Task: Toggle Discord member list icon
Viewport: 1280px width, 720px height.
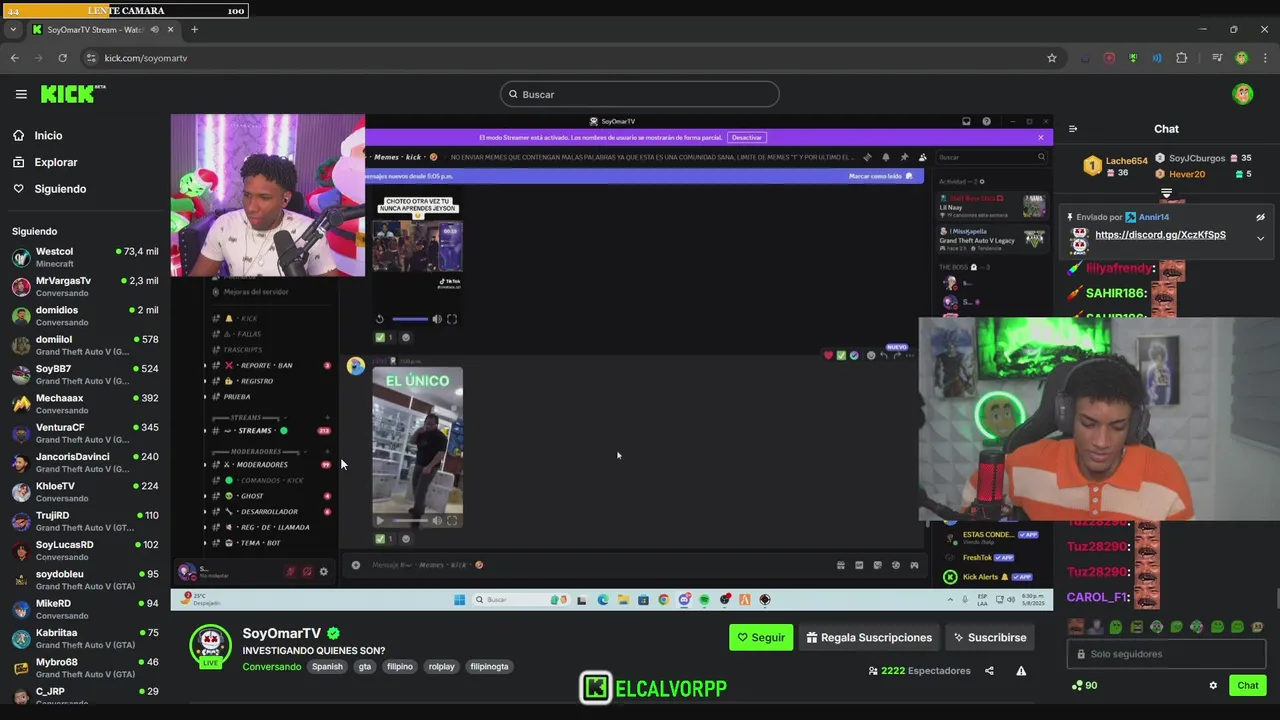Action: pyautogui.click(x=922, y=157)
